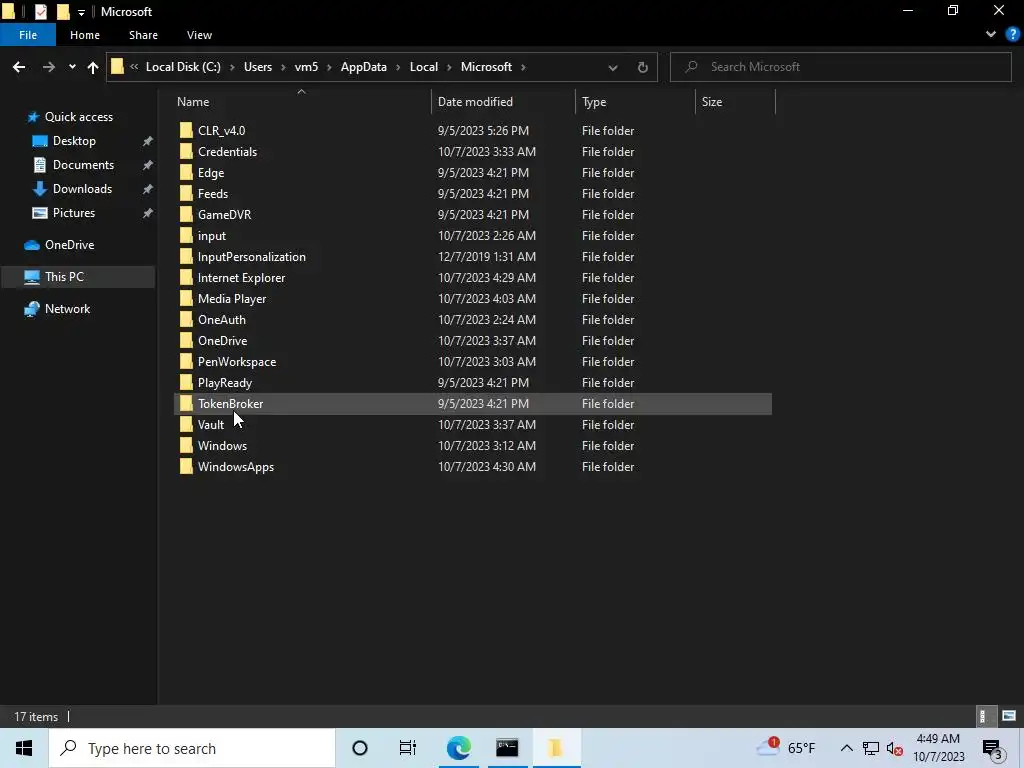Select the OneDrive folder icon in list
Viewport: 1024px width, 768px height.
(x=186, y=341)
